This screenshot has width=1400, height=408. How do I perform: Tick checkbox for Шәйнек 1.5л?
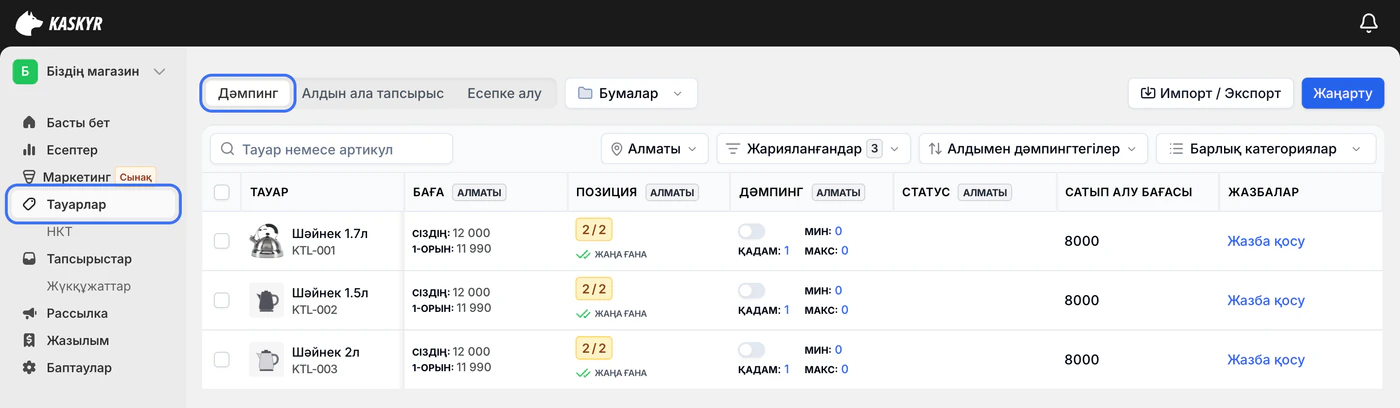222,300
